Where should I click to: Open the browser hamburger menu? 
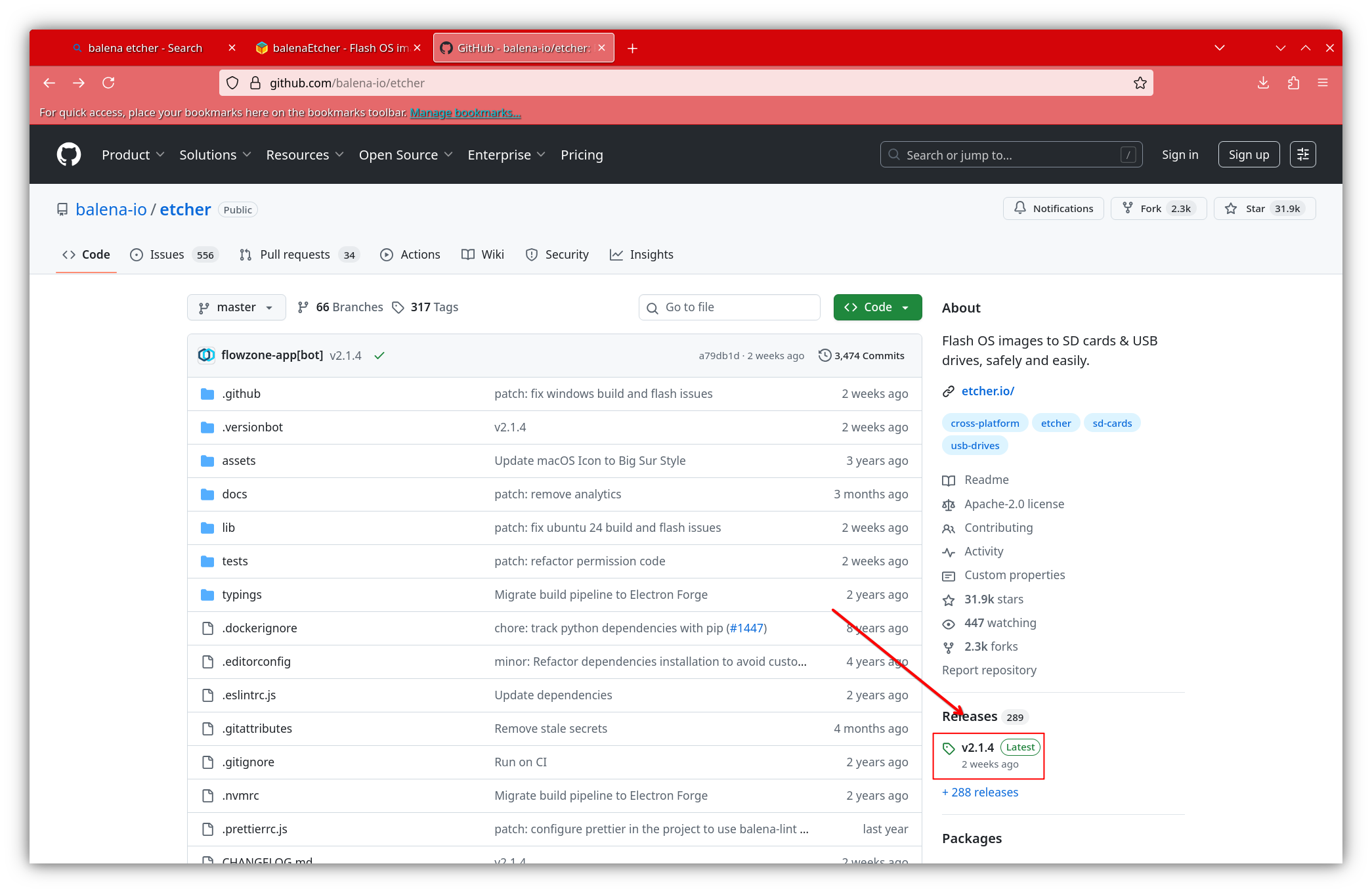tap(1323, 83)
